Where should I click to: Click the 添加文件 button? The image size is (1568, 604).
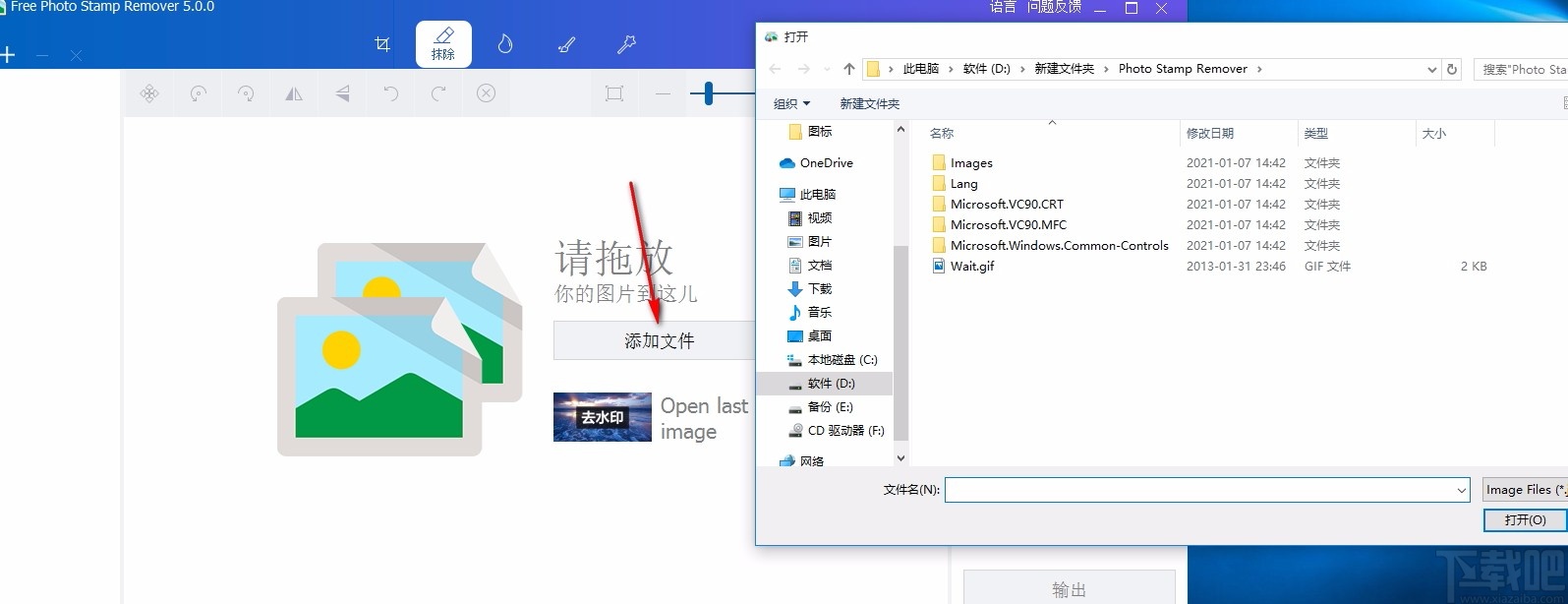pos(654,340)
